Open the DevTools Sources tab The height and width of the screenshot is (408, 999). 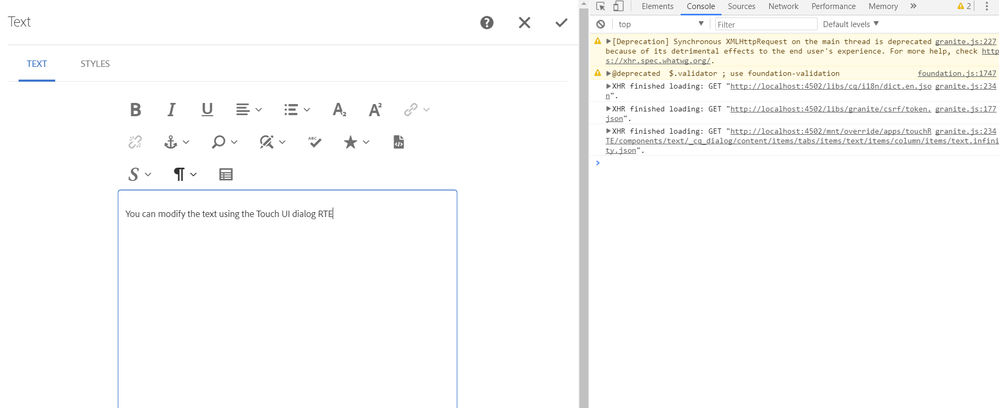tap(742, 6)
